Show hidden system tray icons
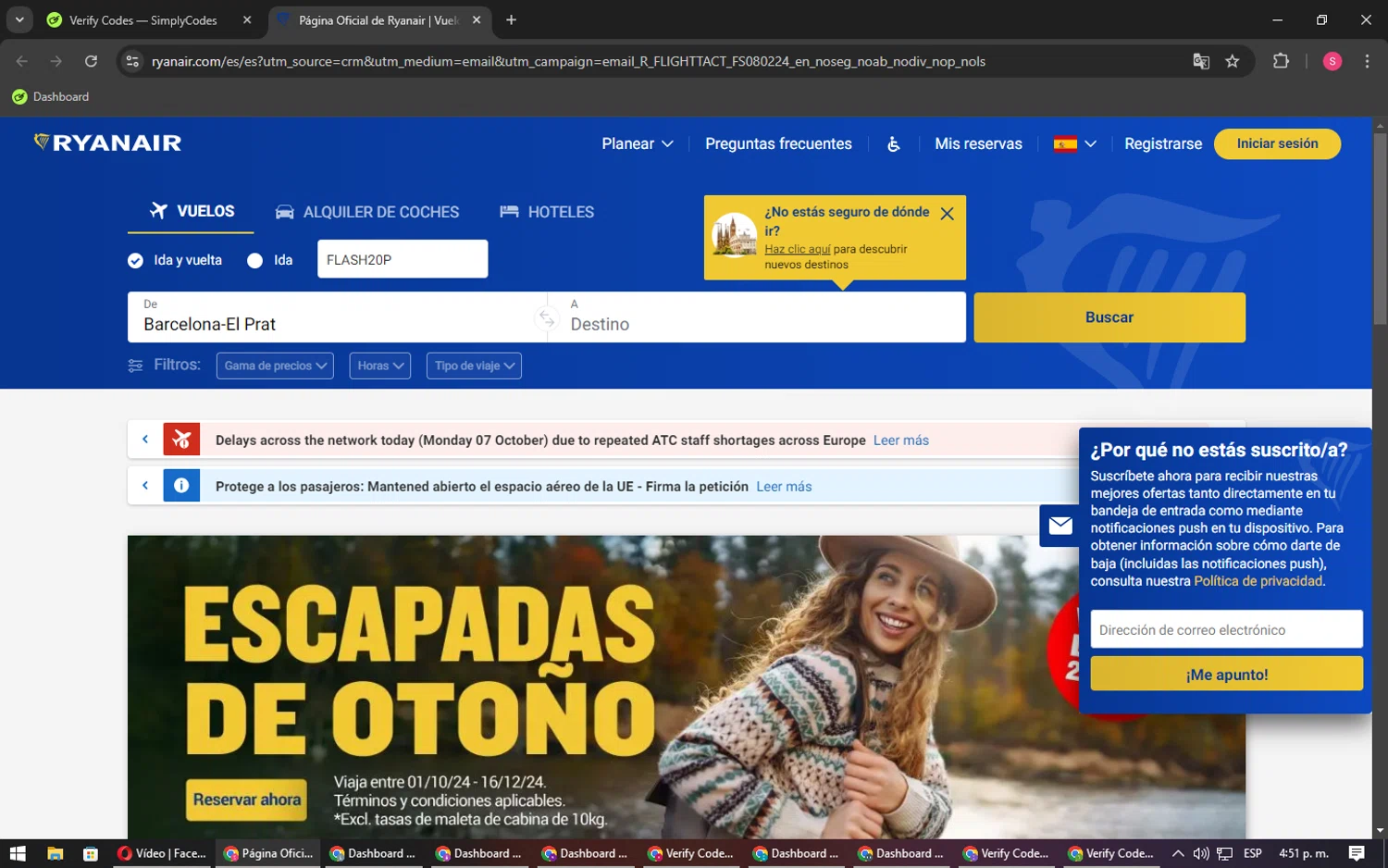This screenshot has height=868, width=1388. [x=1177, y=853]
